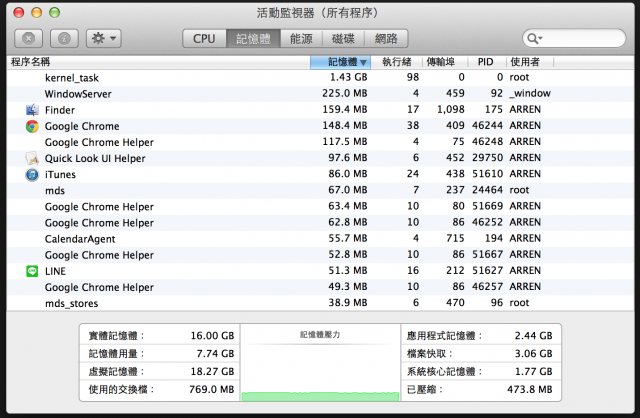The width and height of the screenshot is (640, 418).
Task: Click the 1,098 ports value for Finder
Action: pyautogui.click(x=451, y=109)
